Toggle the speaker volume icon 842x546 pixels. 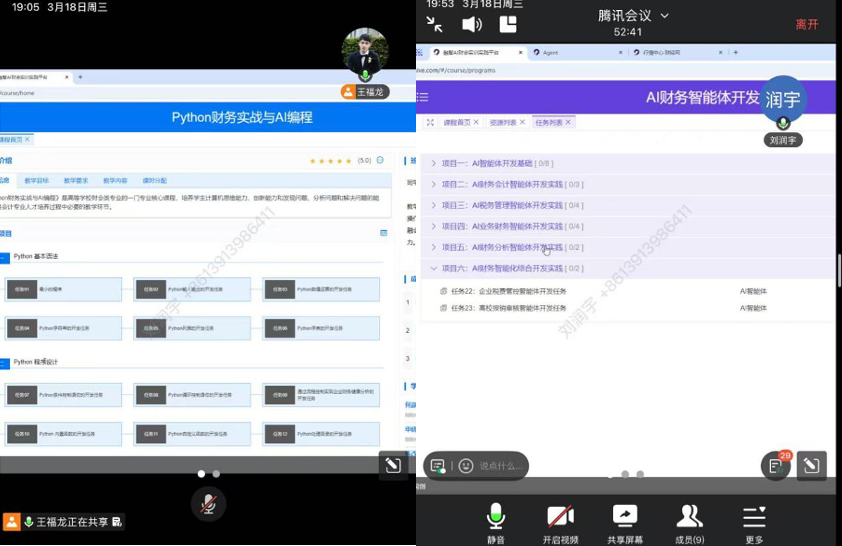click(x=472, y=24)
